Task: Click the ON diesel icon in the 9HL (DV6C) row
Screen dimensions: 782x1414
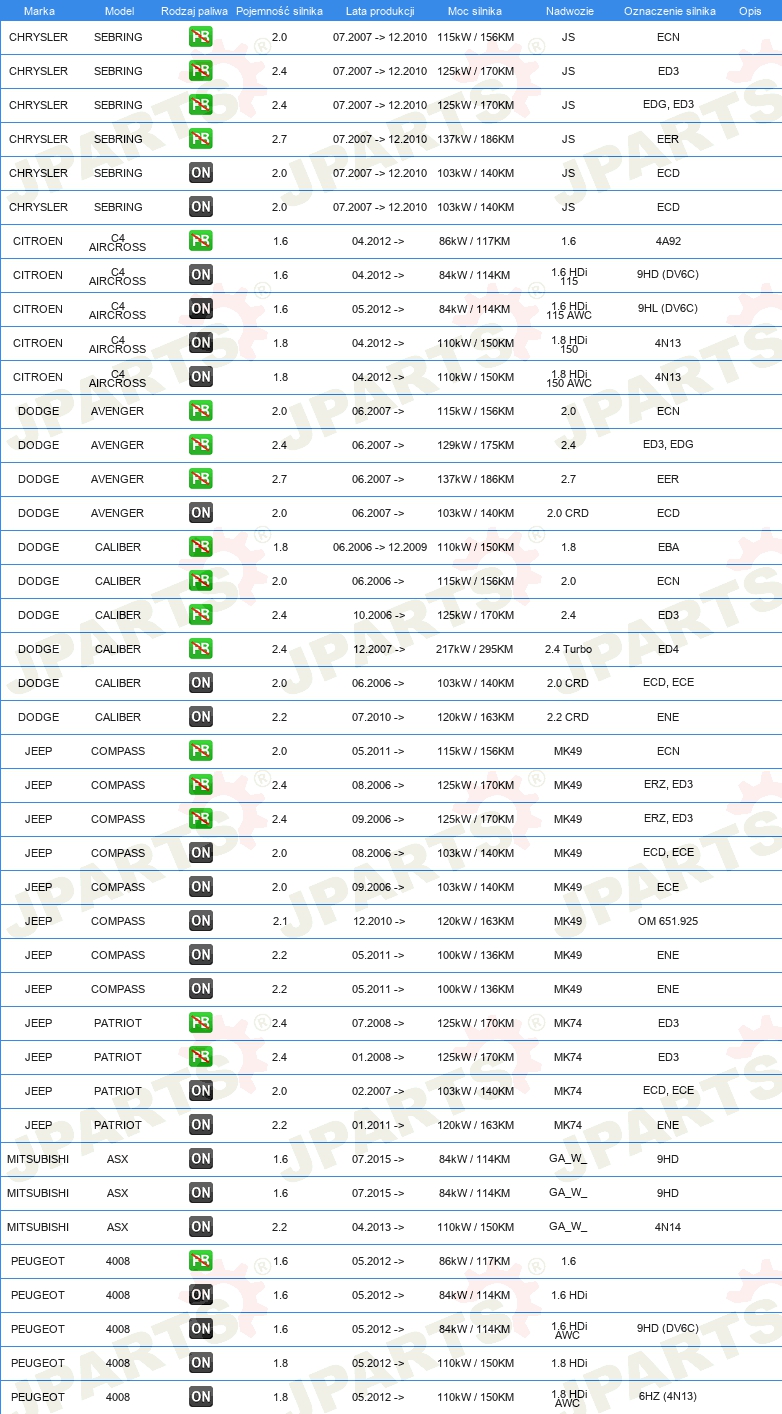Action: coord(201,309)
